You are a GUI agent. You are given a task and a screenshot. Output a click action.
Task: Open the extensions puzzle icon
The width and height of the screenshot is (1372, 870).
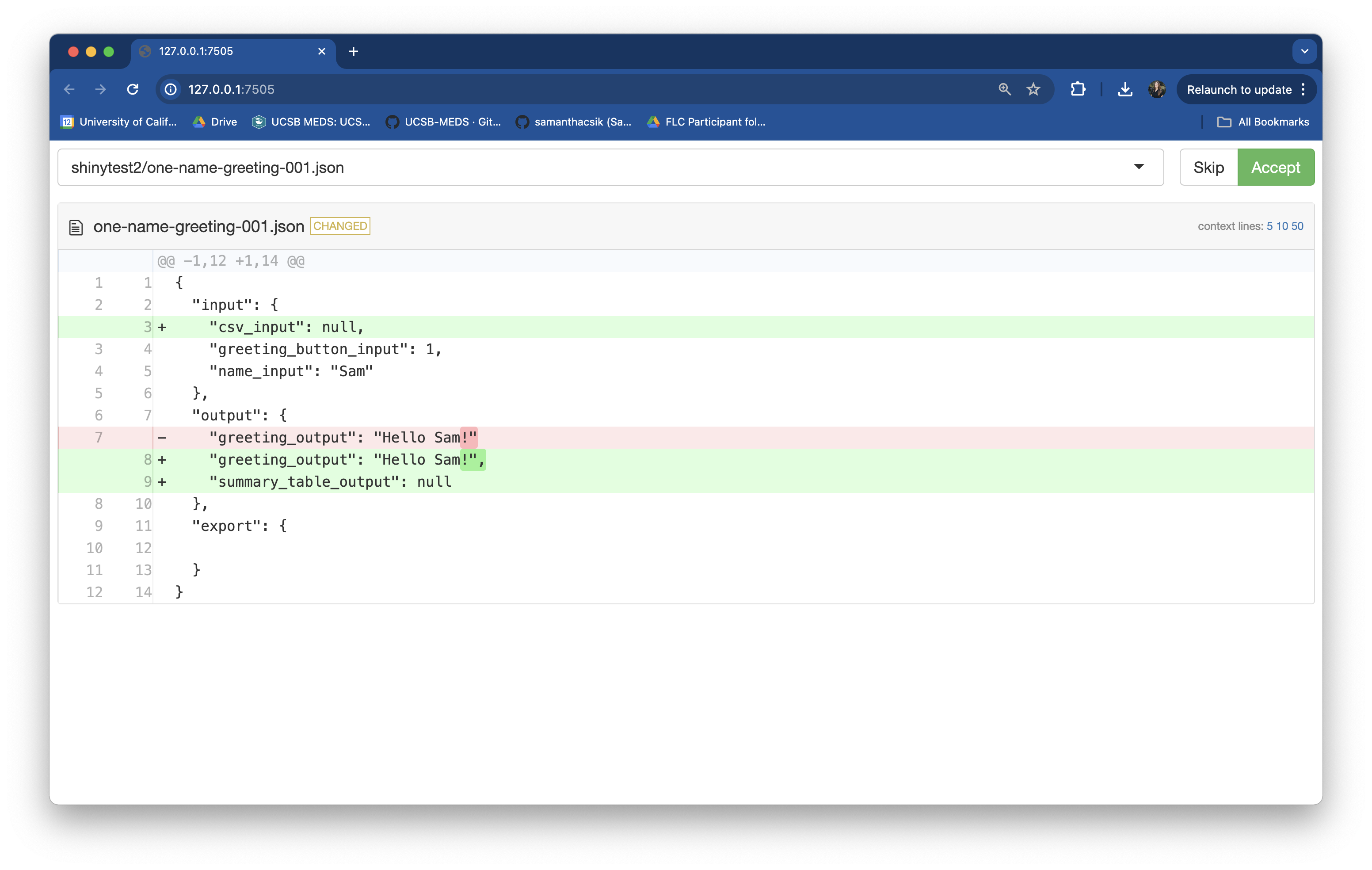(1078, 89)
